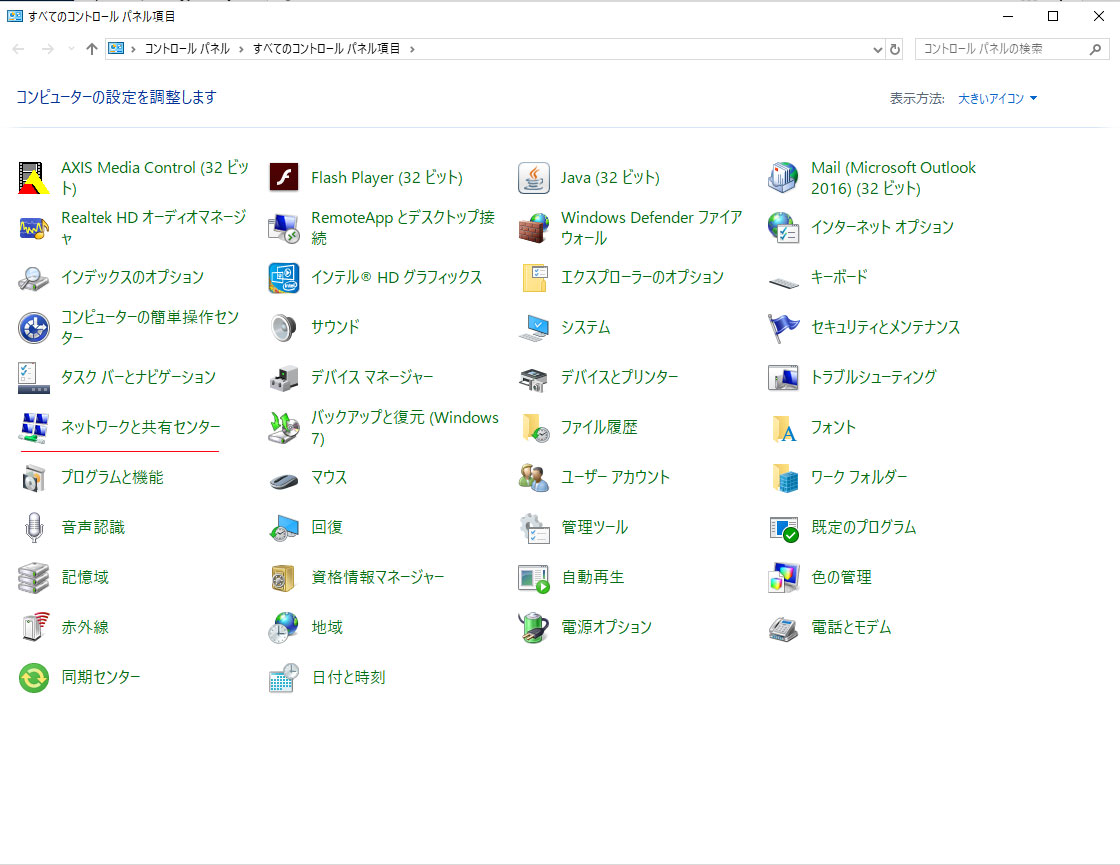Screen dimensions: 1120x865
Task: Click the Flash Player icon
Action: [284, 178]
